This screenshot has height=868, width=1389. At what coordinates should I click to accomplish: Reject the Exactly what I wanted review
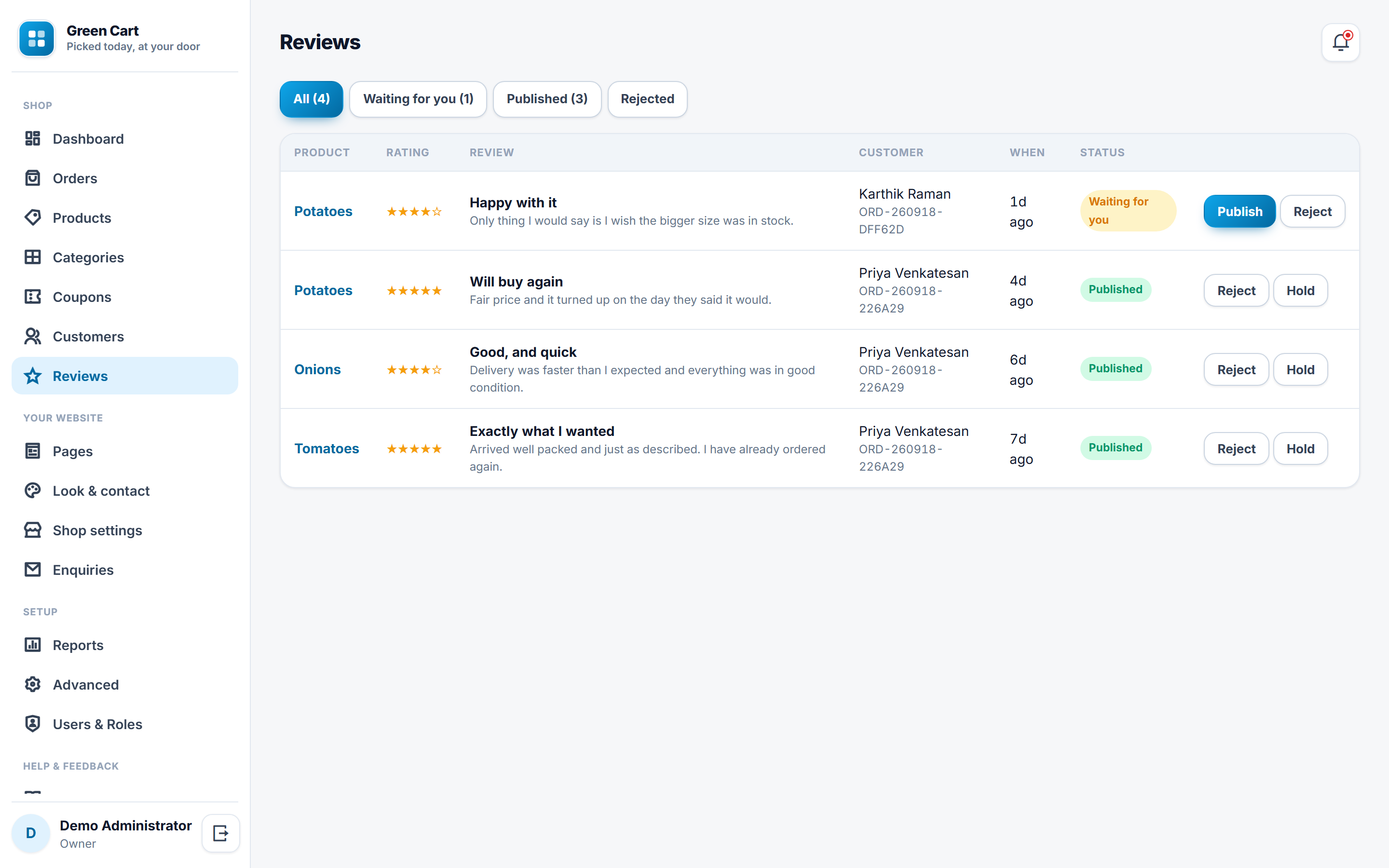[1236, 449]
